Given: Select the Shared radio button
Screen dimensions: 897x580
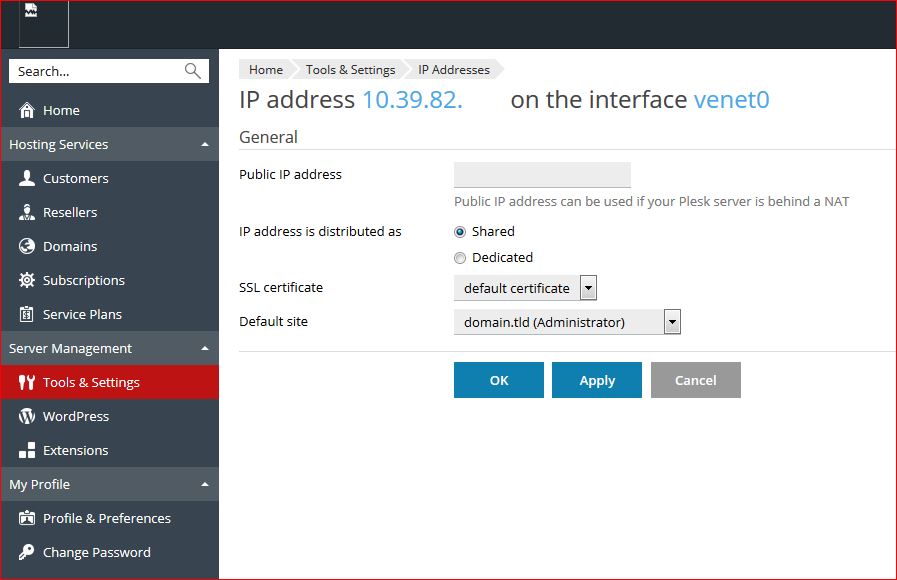Looking at the screenshot, I should click(460, 231).
